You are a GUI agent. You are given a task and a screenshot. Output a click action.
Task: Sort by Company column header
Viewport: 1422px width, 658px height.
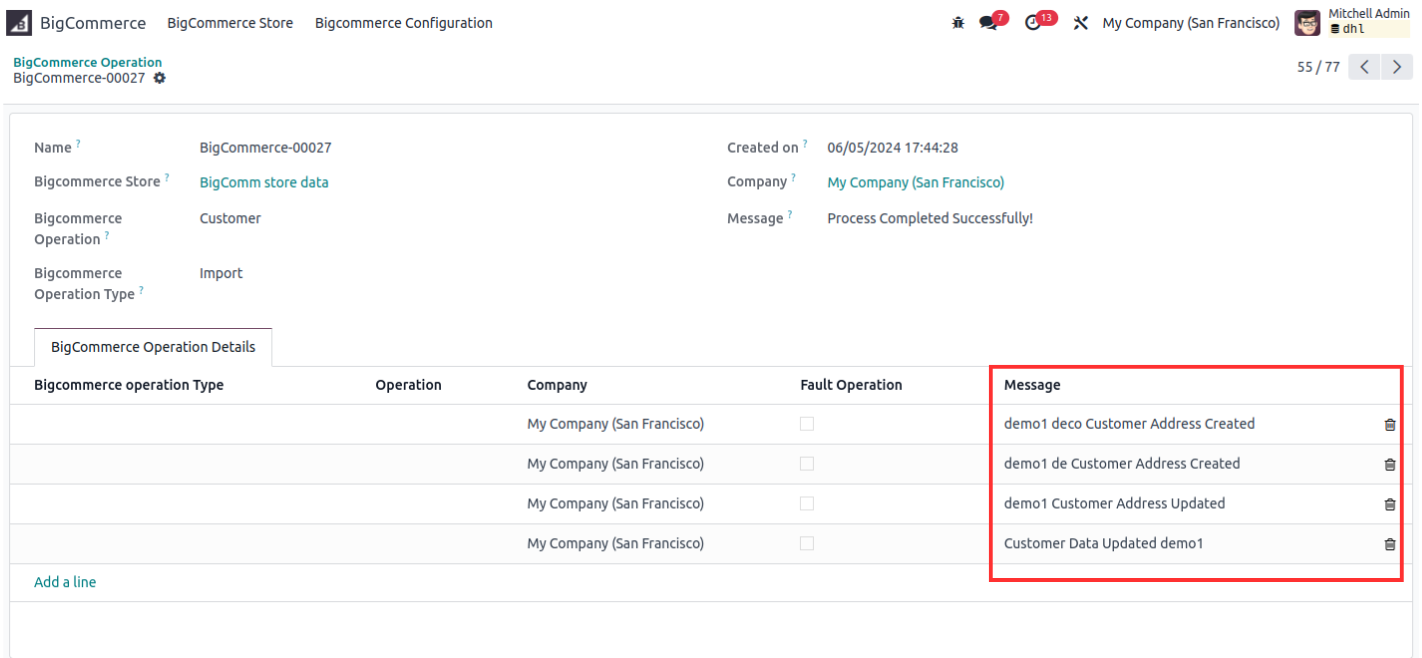557,385
